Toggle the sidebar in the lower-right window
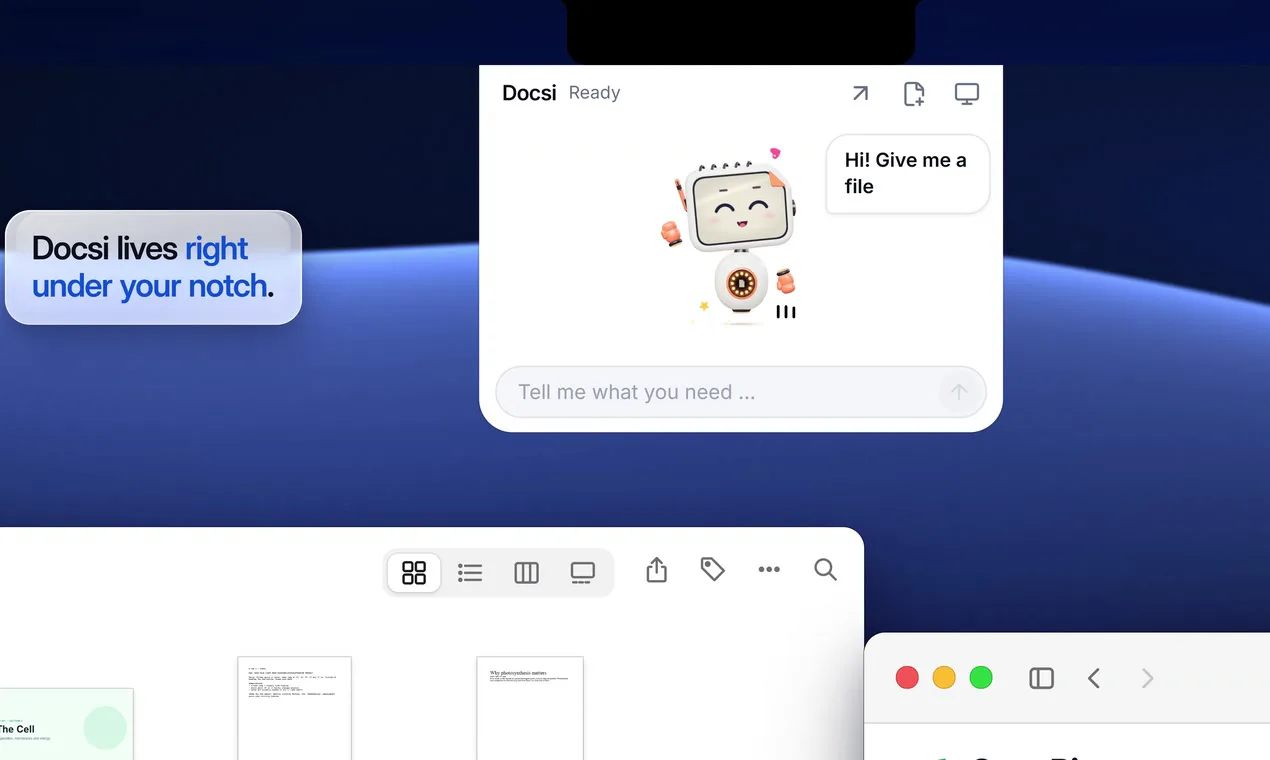 click(x=1041, y=679)
